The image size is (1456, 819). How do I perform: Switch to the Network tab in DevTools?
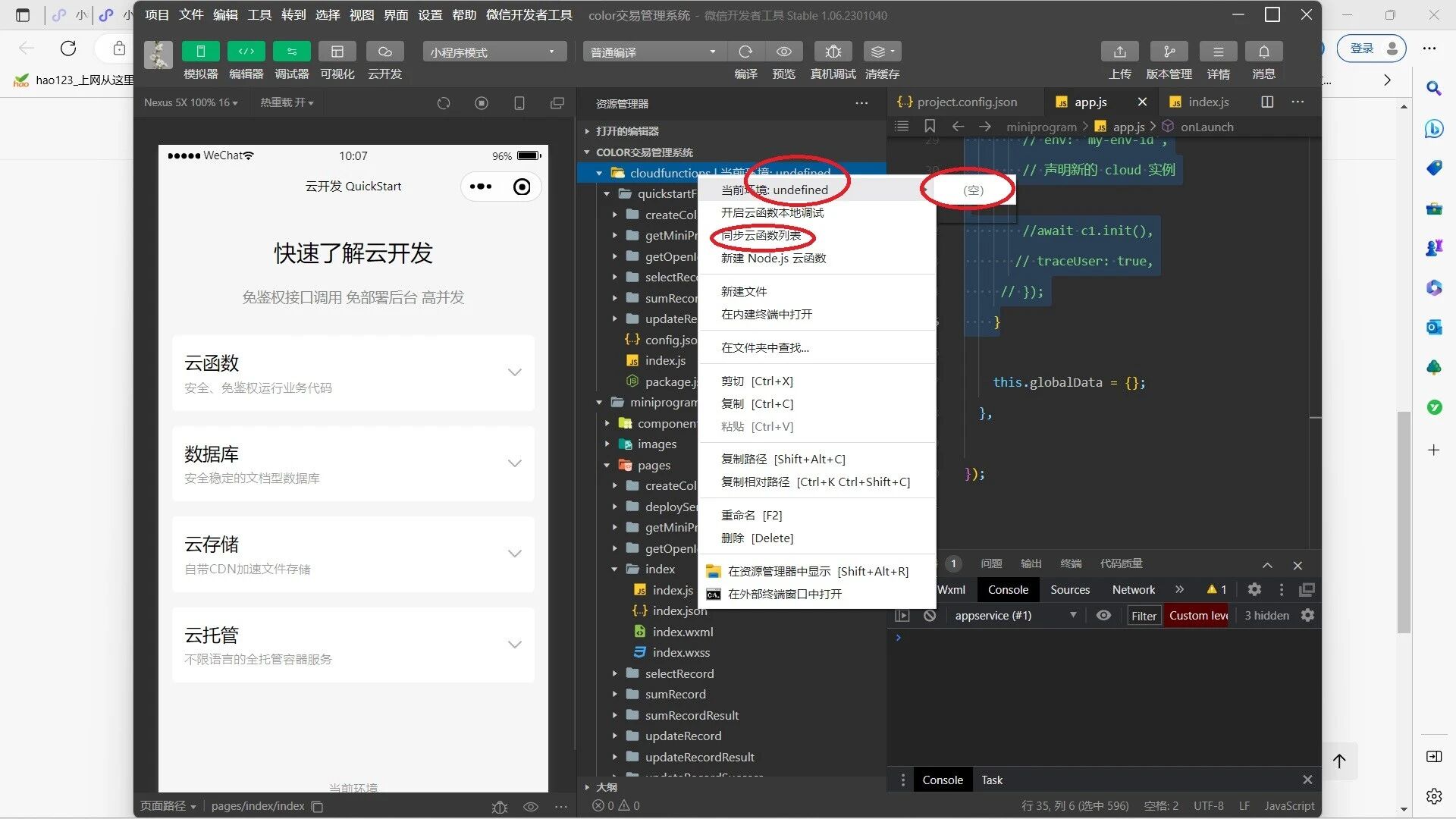[x=1133, y=589]
